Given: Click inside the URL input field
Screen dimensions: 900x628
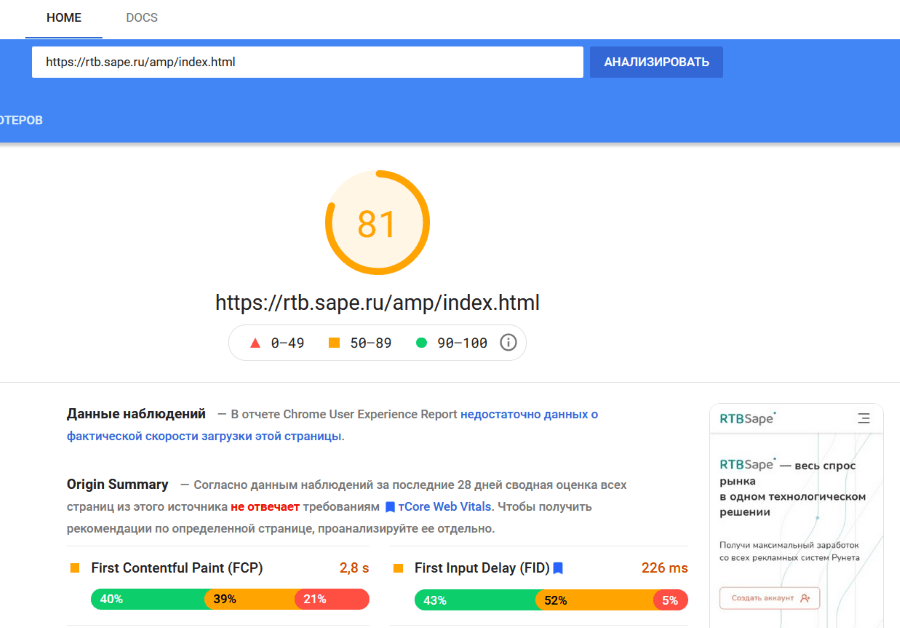Looking at the screenshot, I should (307, 62).
